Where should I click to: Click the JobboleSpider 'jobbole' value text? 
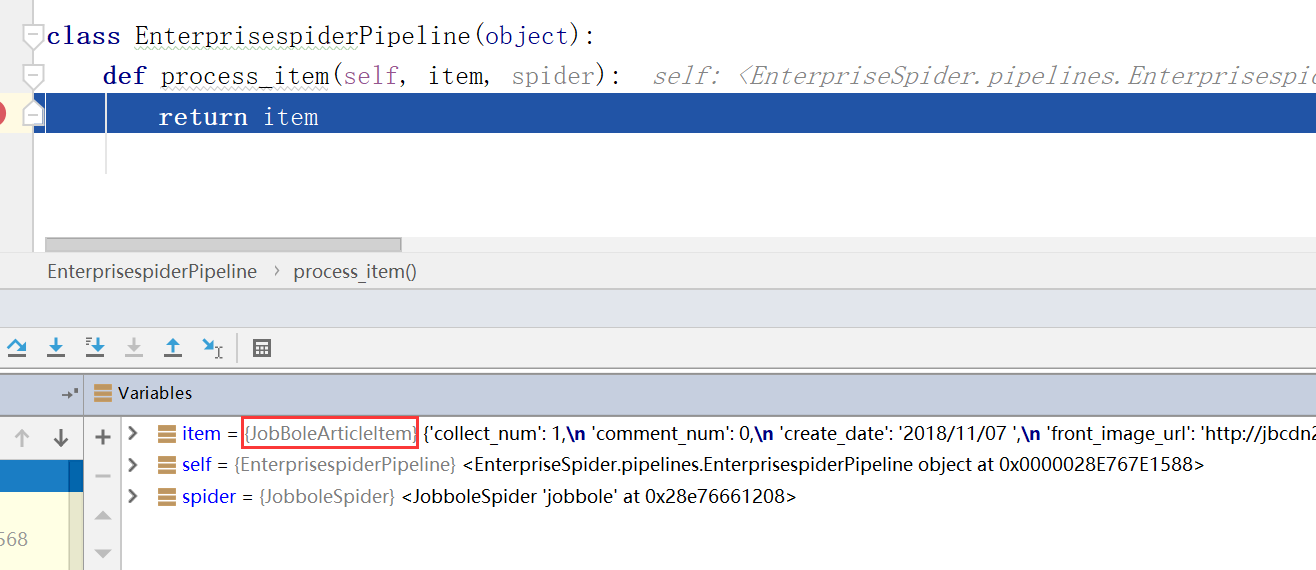coord(599,496)
